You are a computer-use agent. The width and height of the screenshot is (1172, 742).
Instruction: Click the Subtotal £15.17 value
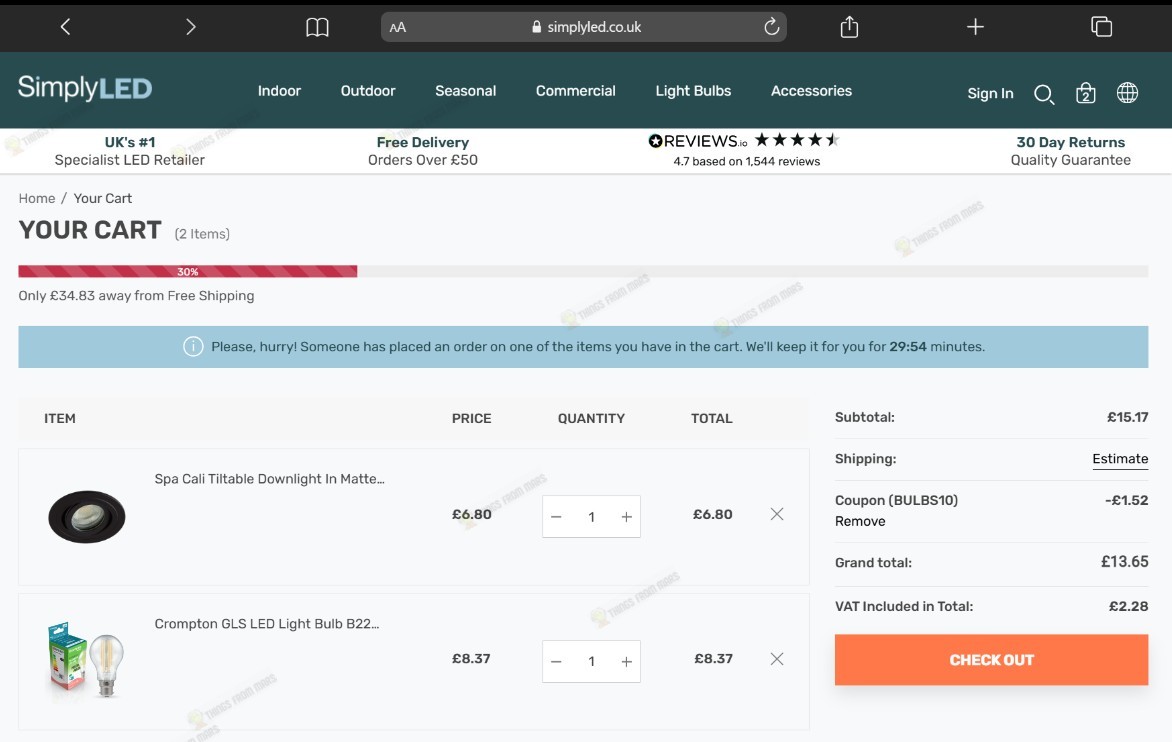[1127, 417]
